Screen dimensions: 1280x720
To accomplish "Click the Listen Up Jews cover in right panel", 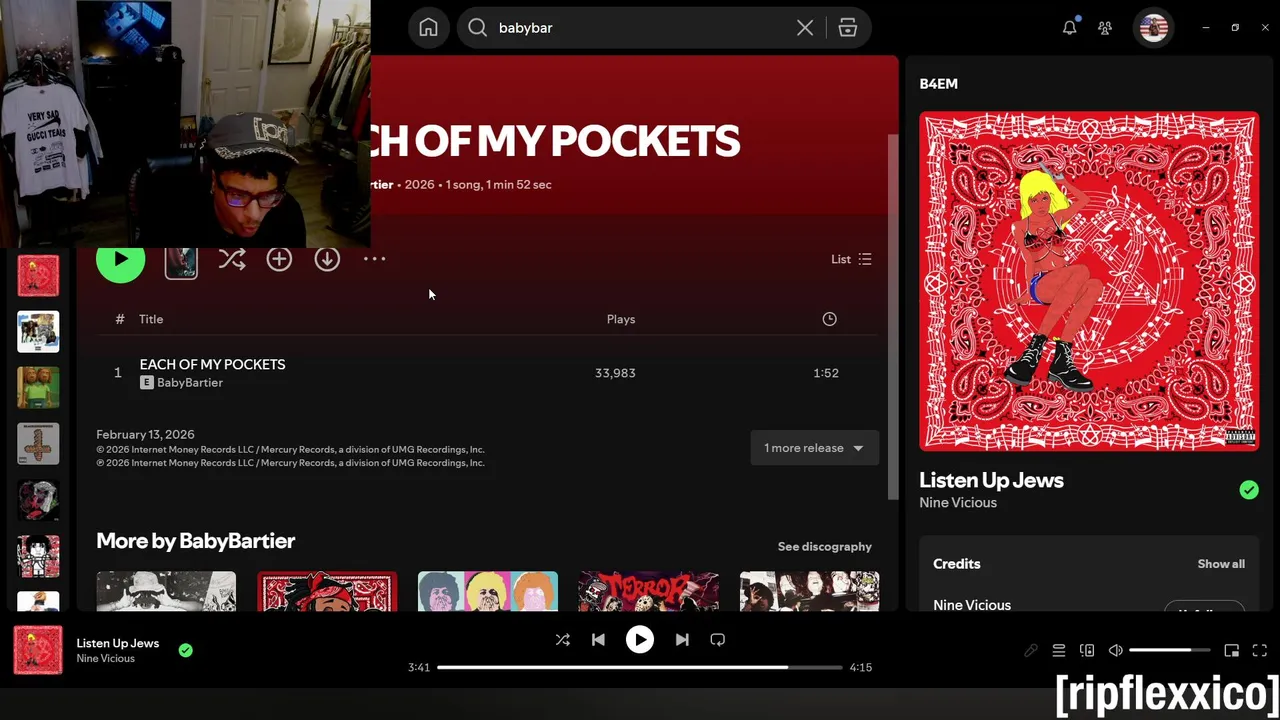I will [1089, 281].
